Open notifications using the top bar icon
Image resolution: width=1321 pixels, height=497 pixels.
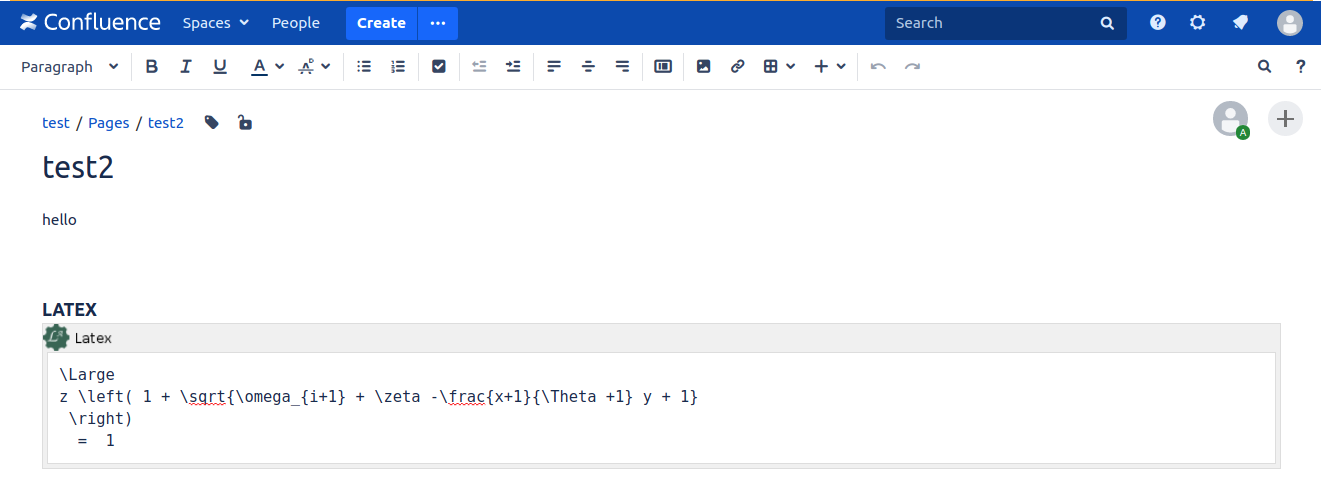(x=1240, y=23)
